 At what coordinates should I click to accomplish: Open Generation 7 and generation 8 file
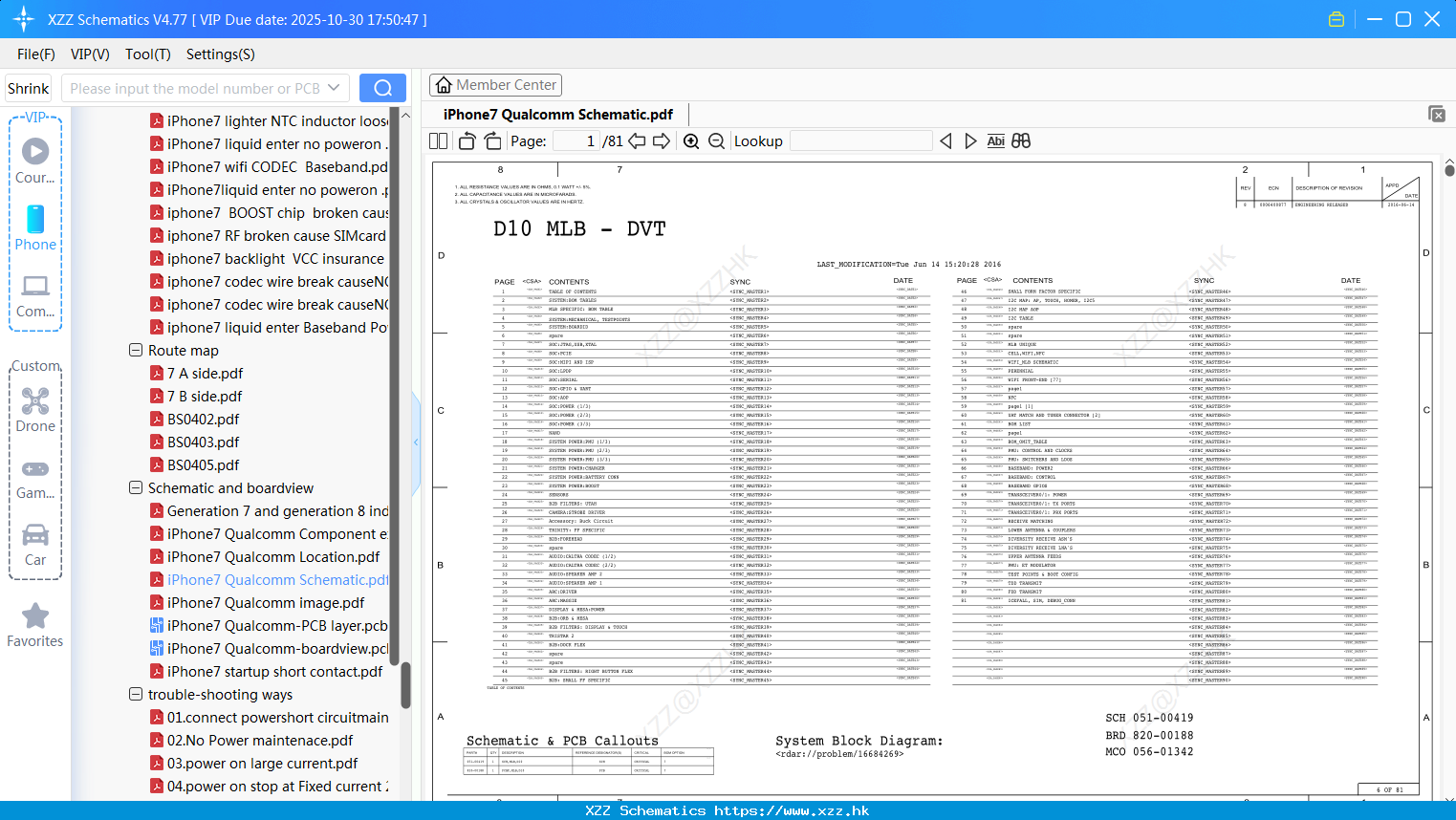click(270, 510)
